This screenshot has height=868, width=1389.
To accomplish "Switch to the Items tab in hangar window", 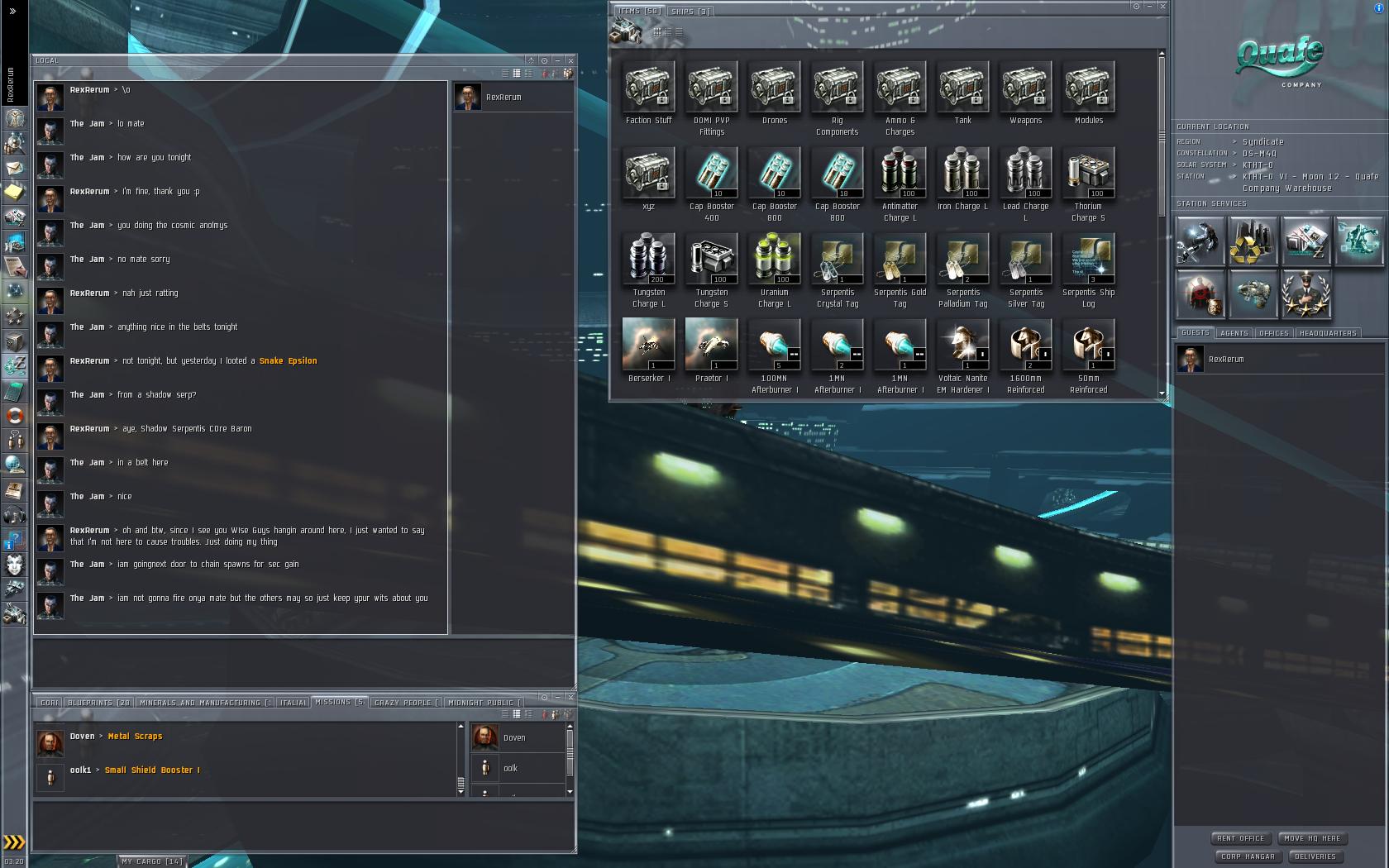I will click(640, 11).
